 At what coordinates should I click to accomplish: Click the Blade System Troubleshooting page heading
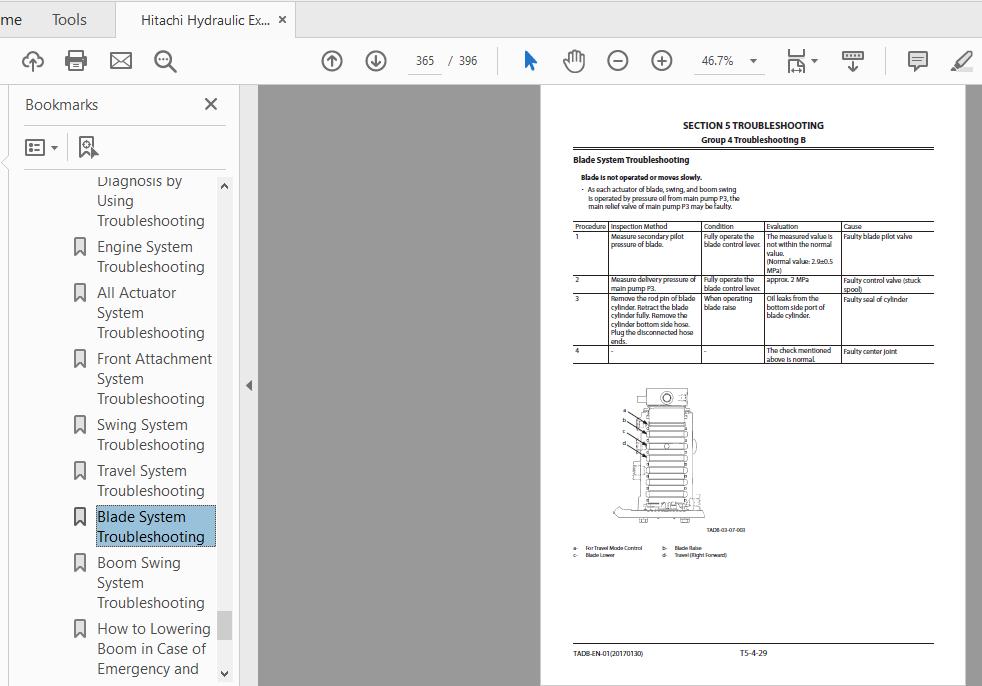[x=631, y=160]
